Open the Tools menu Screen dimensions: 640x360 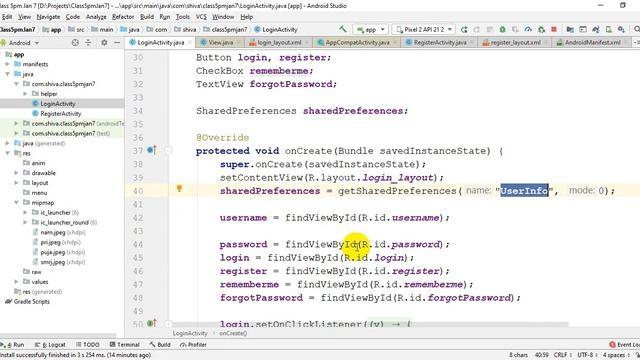tap(182, 17)
